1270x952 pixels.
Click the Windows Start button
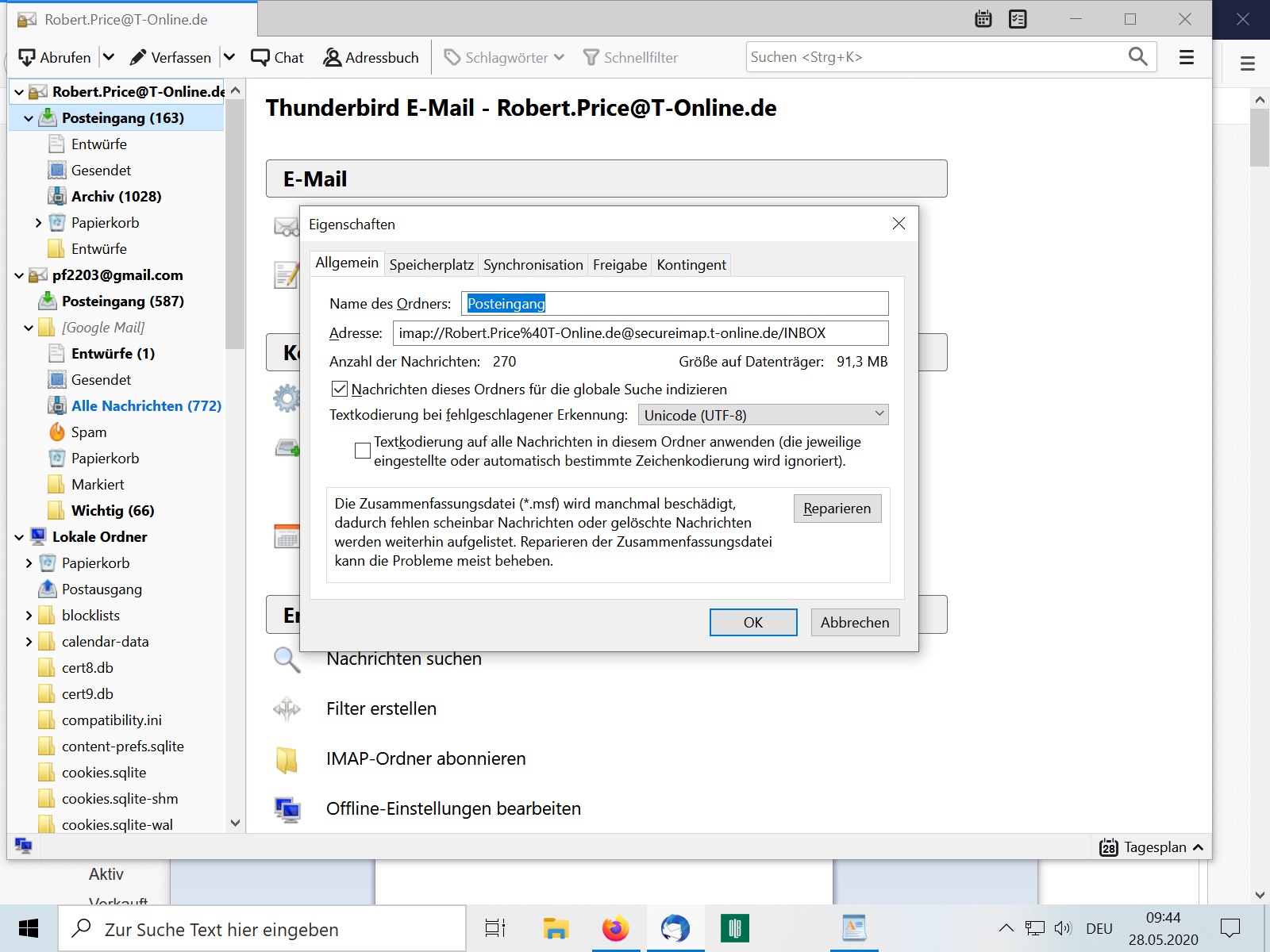coord(29,928)
